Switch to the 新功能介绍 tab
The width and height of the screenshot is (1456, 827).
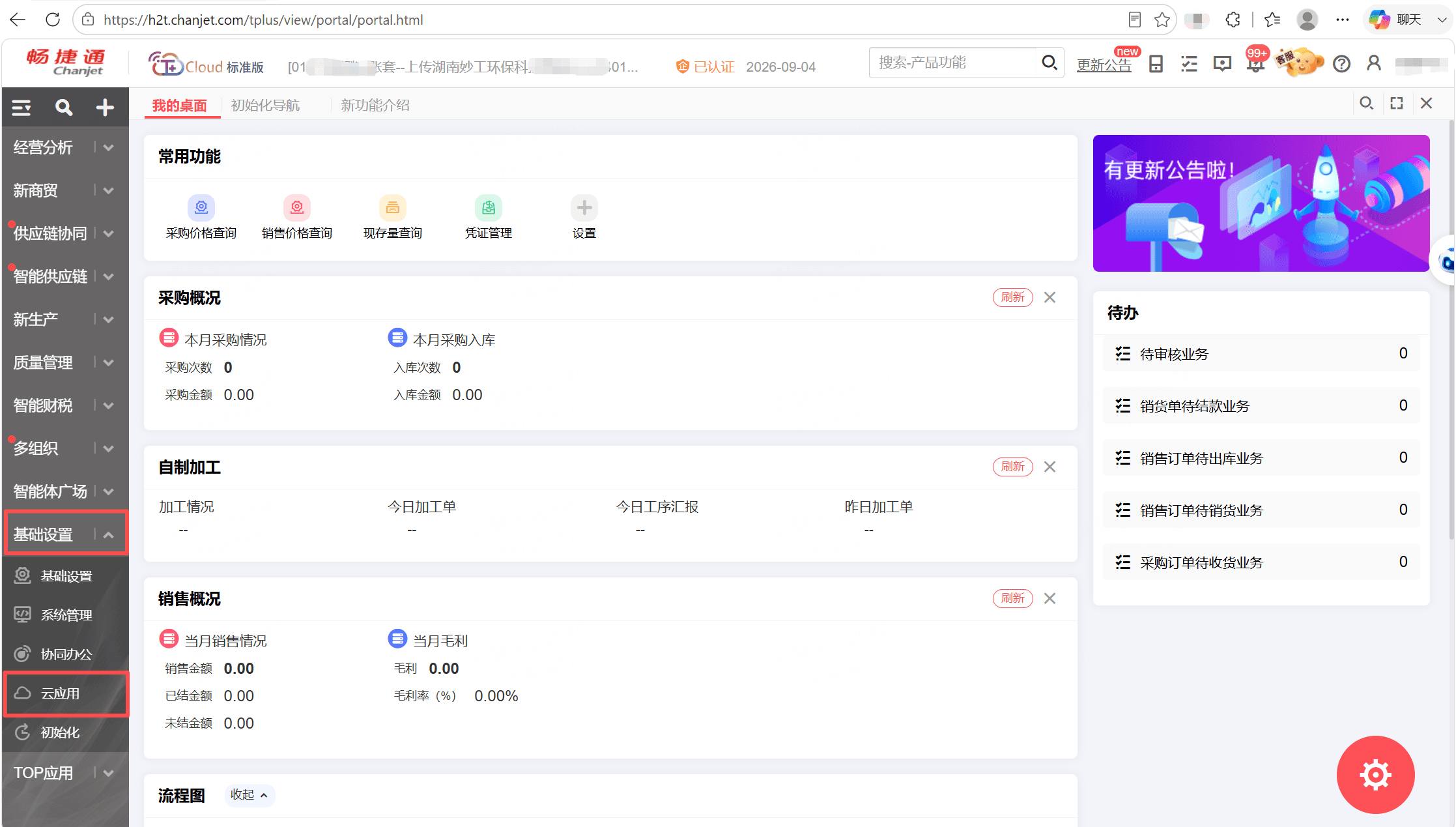coord(375,105)
